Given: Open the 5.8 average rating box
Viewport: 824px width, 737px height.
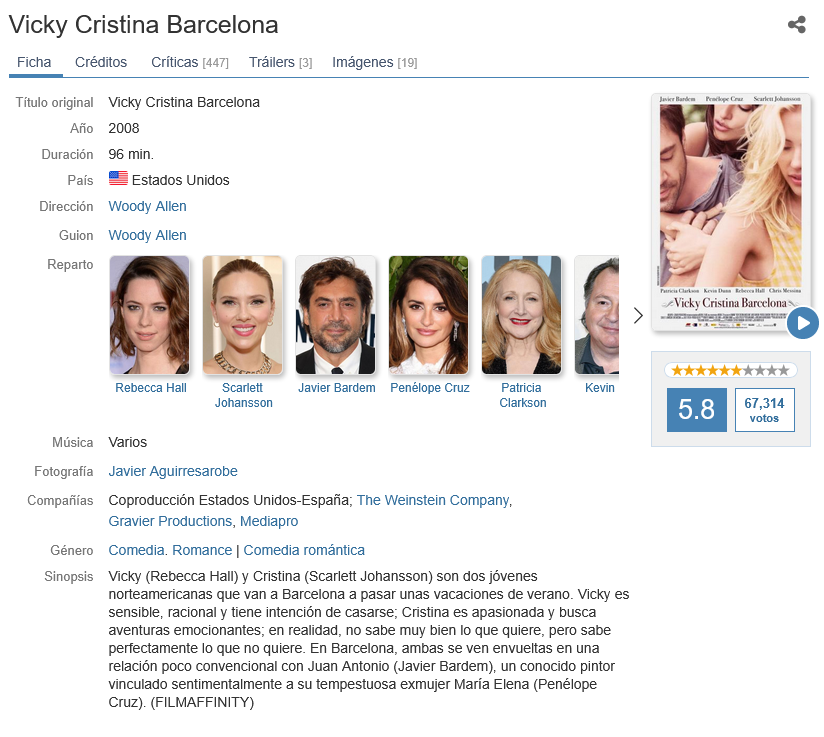Looking at the screenshot, I should [x=696, y=410].
